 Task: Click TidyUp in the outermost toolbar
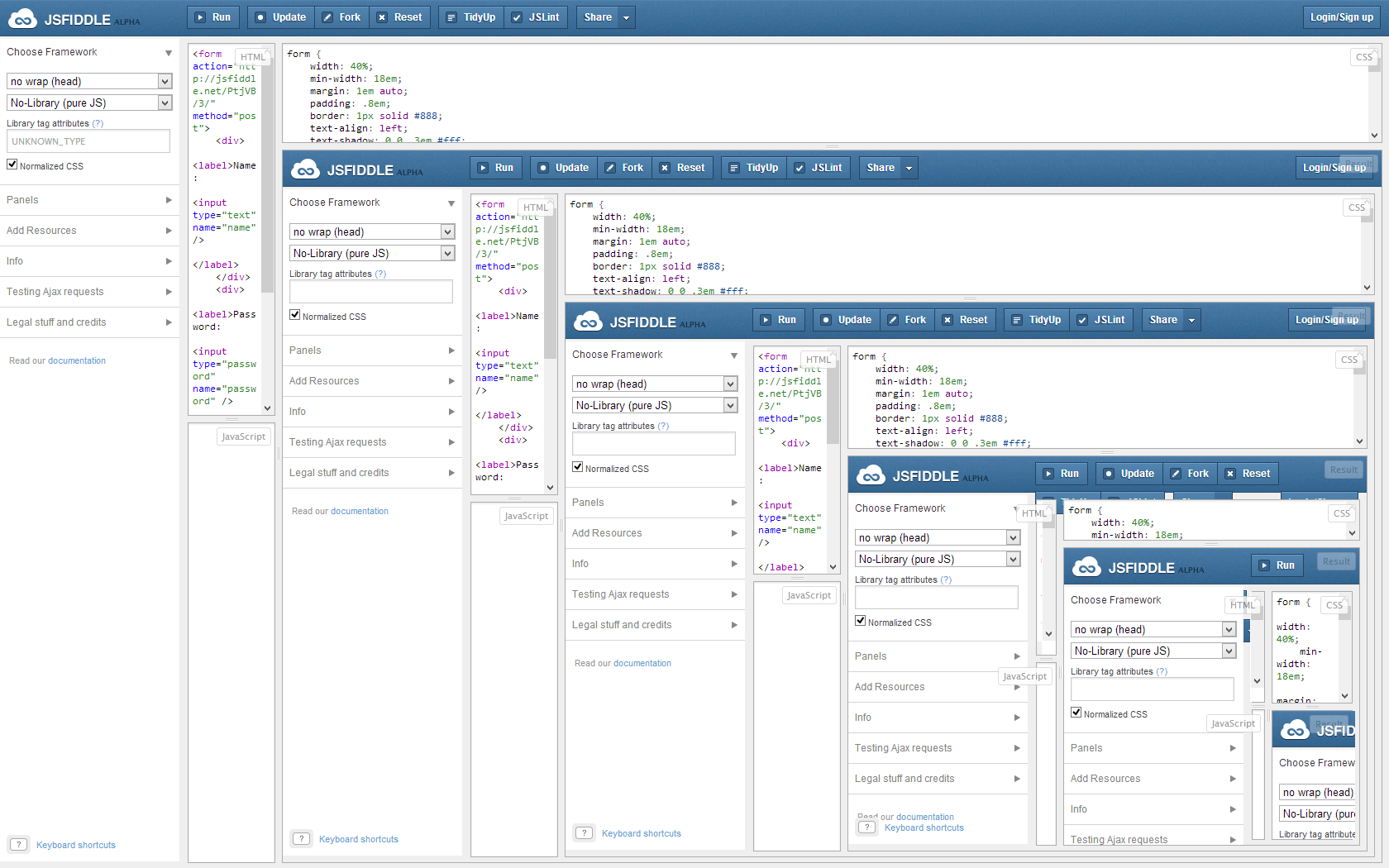pyautogui.click(x=471, y=17)
